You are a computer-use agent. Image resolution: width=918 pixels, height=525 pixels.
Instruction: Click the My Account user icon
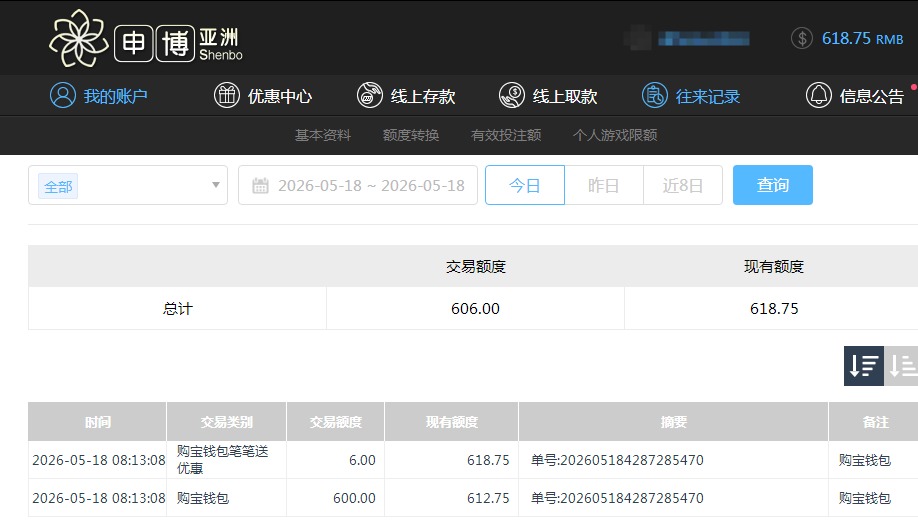coord(63,95)
